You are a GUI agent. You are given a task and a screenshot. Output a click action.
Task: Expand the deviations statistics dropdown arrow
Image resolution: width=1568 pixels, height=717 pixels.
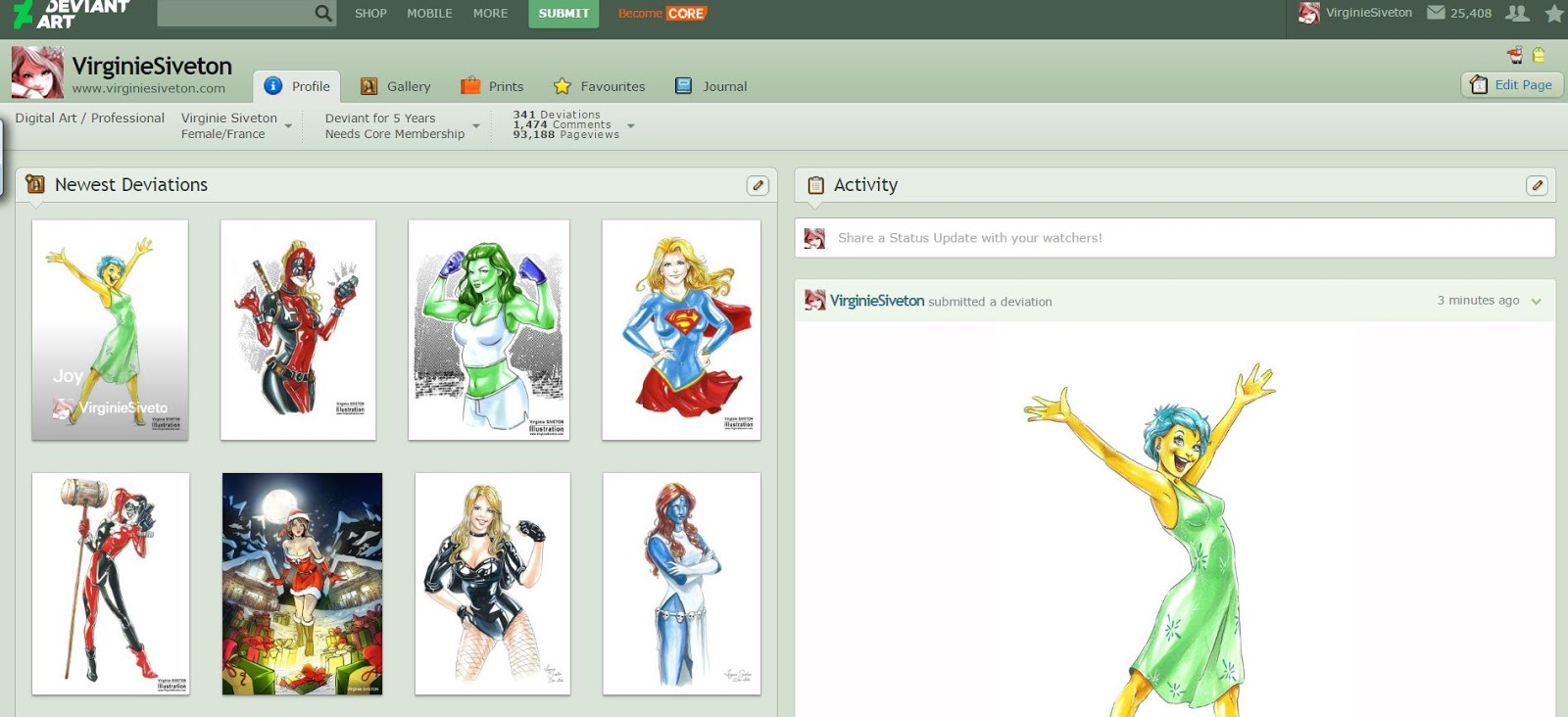coord(631,126)
